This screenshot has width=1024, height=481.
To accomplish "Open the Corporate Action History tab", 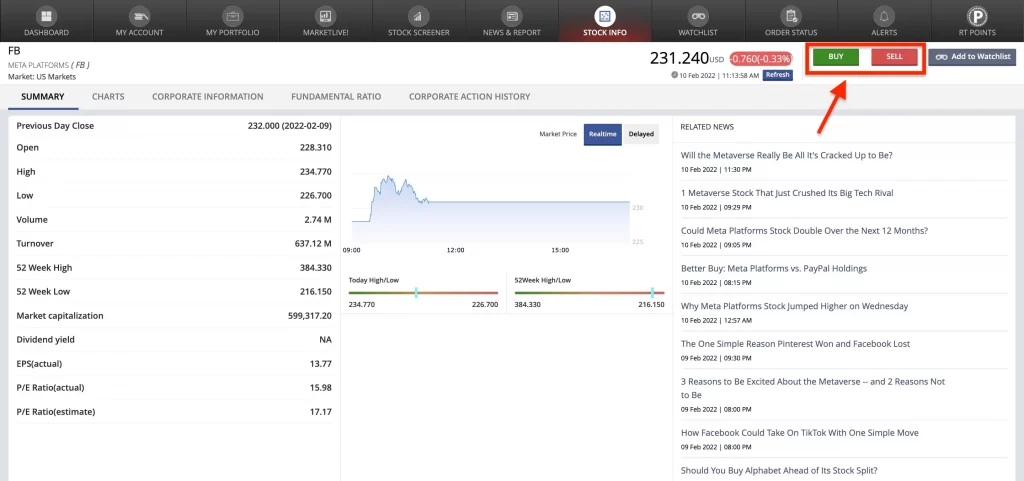I will point(470,97).
